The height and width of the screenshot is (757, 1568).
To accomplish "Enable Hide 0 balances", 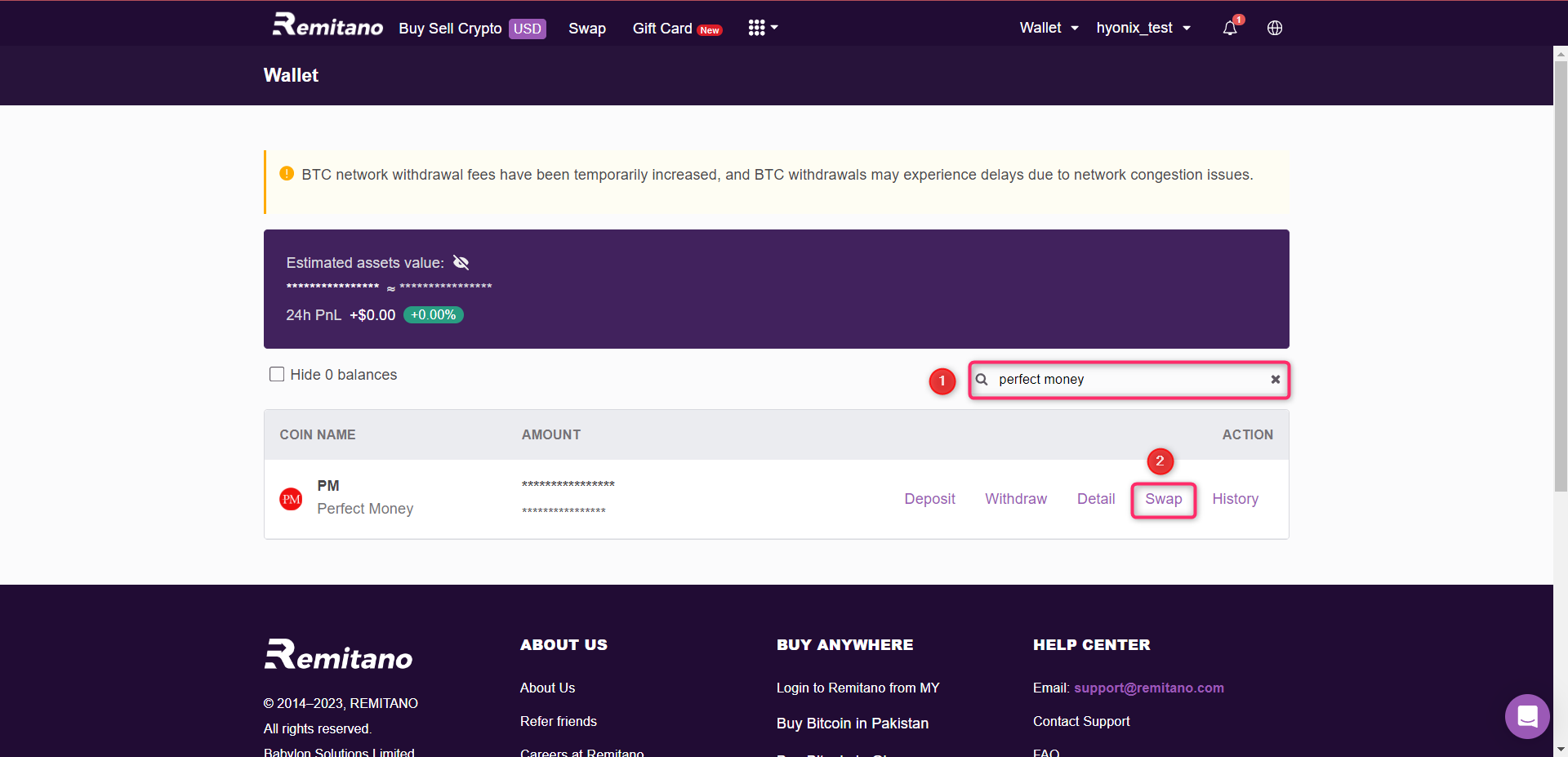I will [277, 374].
